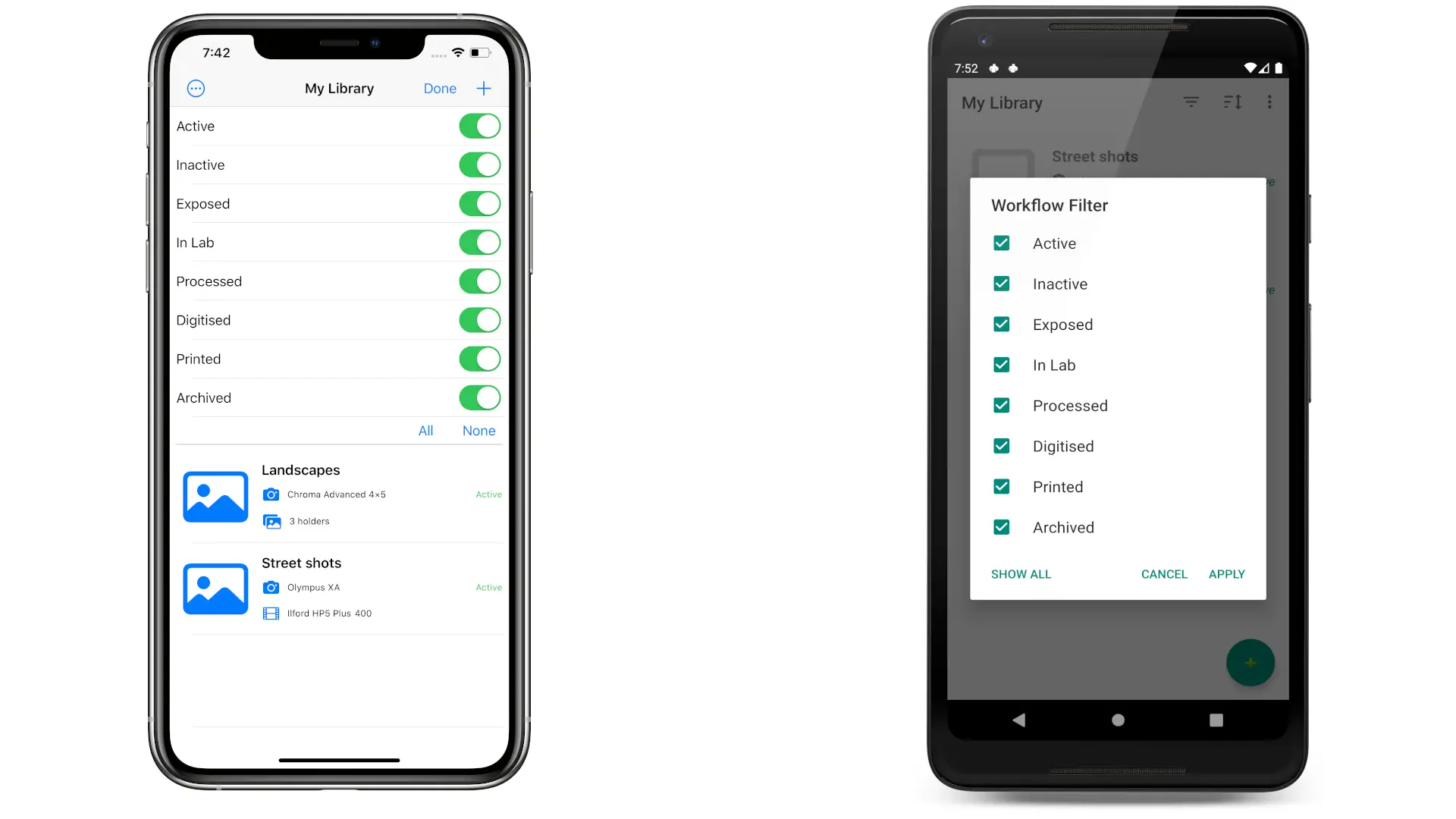Tap the overflow menu icon in Android toolbar
Viewport: 1456px width, 819px height.
[1269, 102]
